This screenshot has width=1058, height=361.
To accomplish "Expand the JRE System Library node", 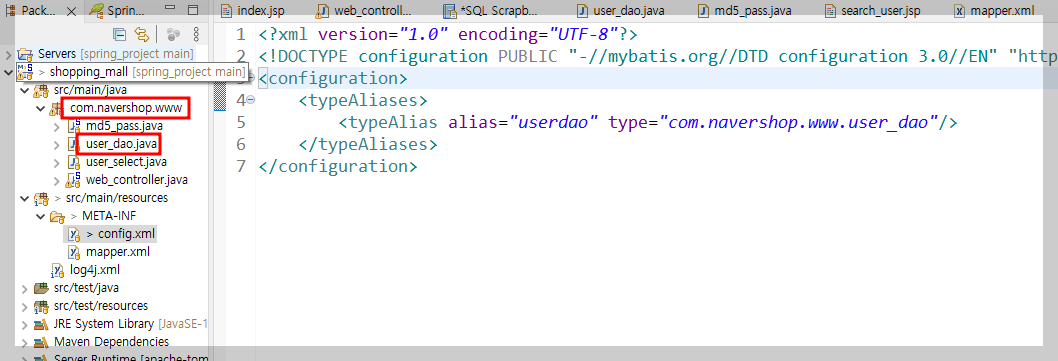I will [25, 324].
